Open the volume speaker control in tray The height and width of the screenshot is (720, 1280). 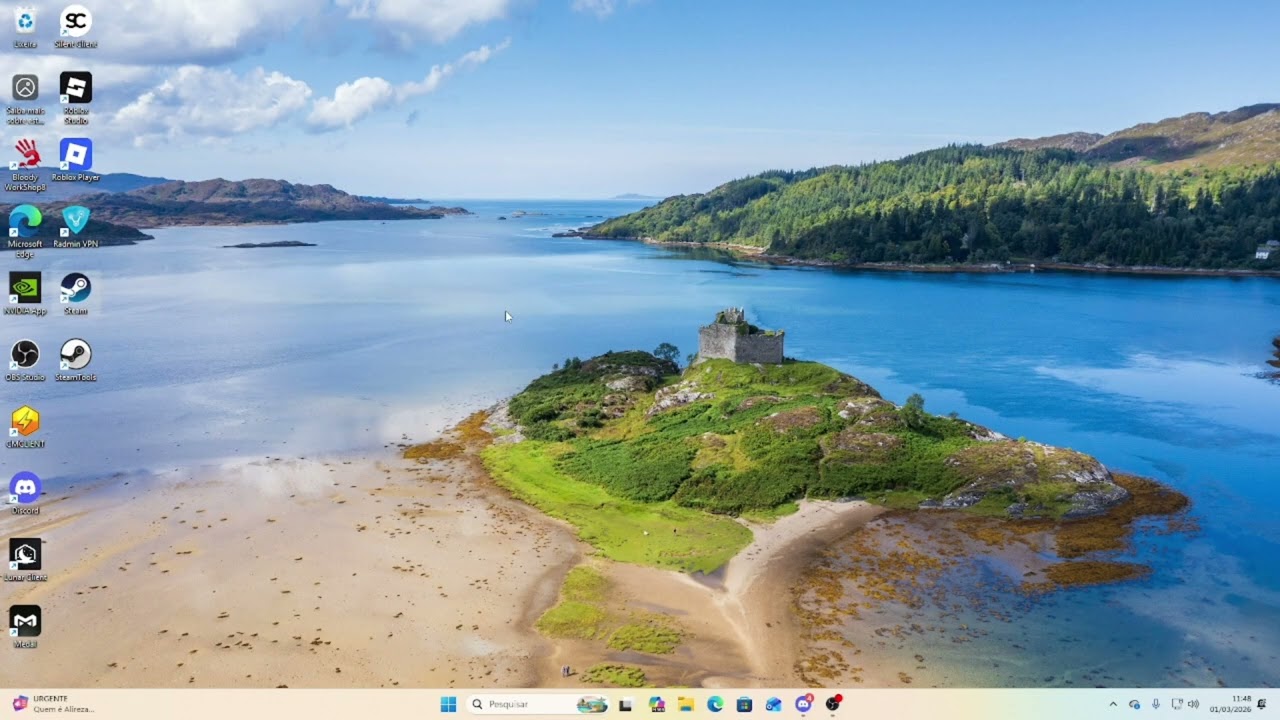click(x=1193, y=704)
